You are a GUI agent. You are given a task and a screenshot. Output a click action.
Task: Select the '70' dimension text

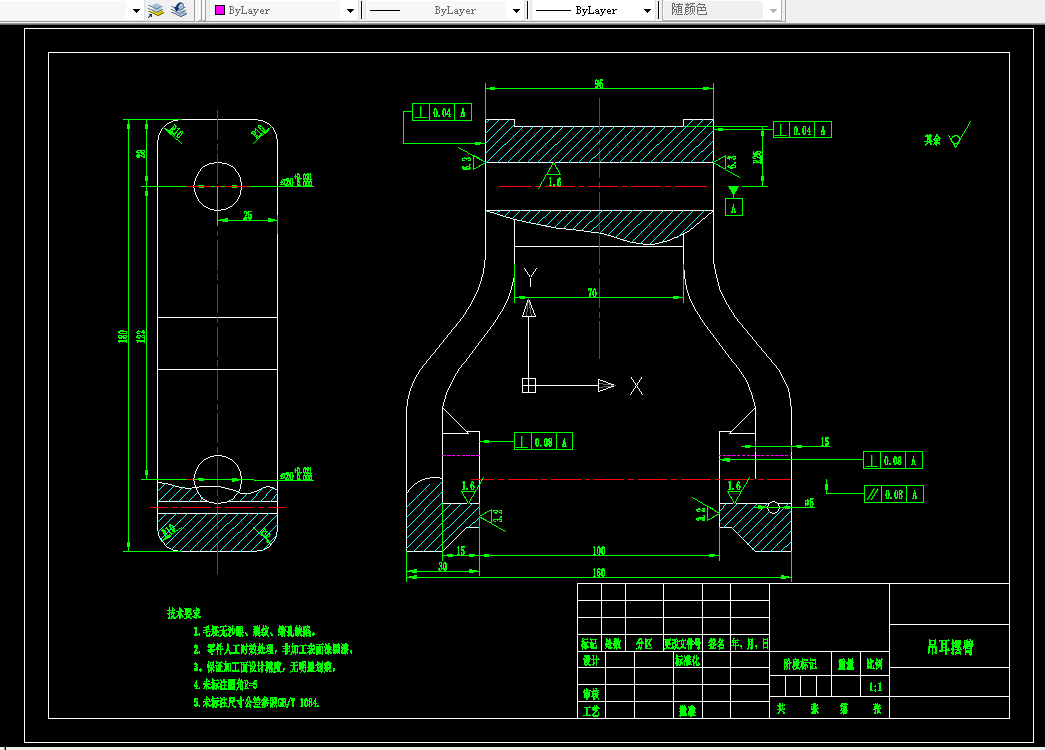tap(592, 293)
